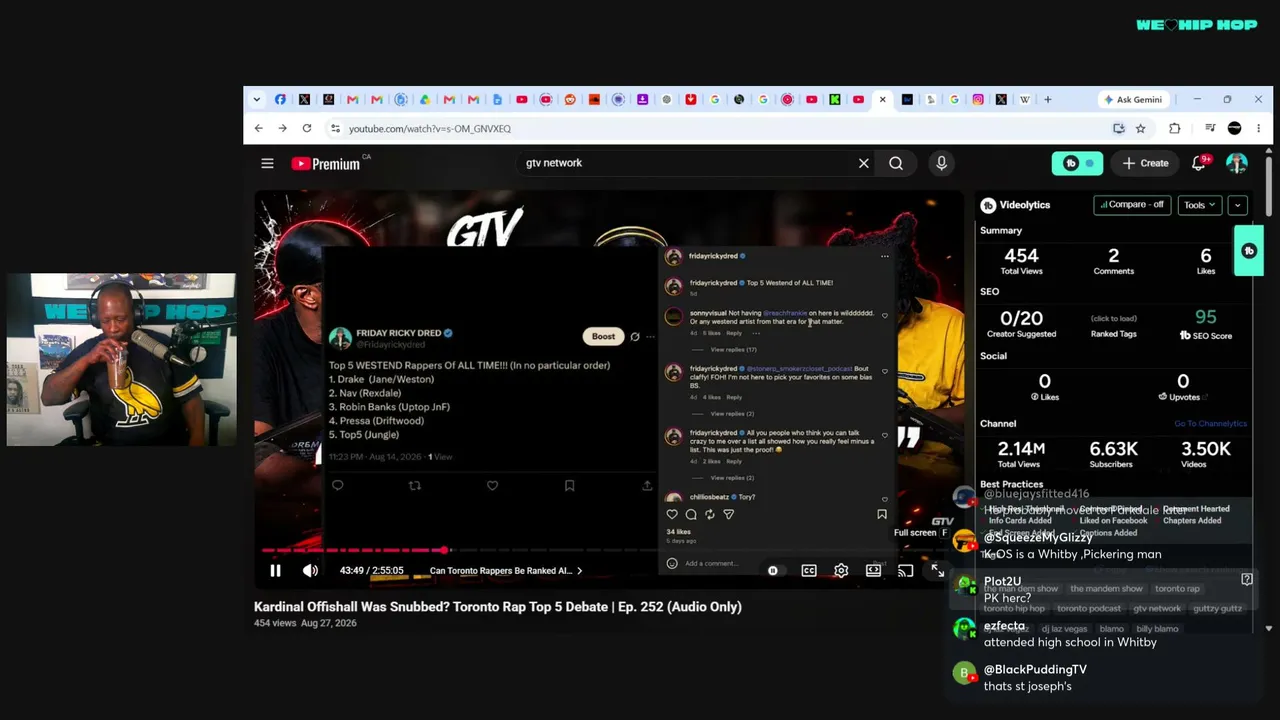Screen dimensions: 1280x720
Task: Click the 95 SEO Score value
Action: 1206,317
